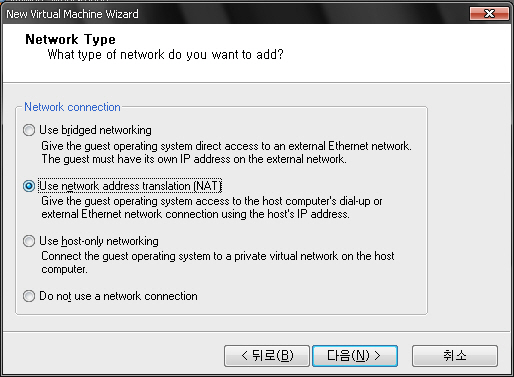
Task: Click the 'Do not use a network connection' label
Action: coord(118,296)
